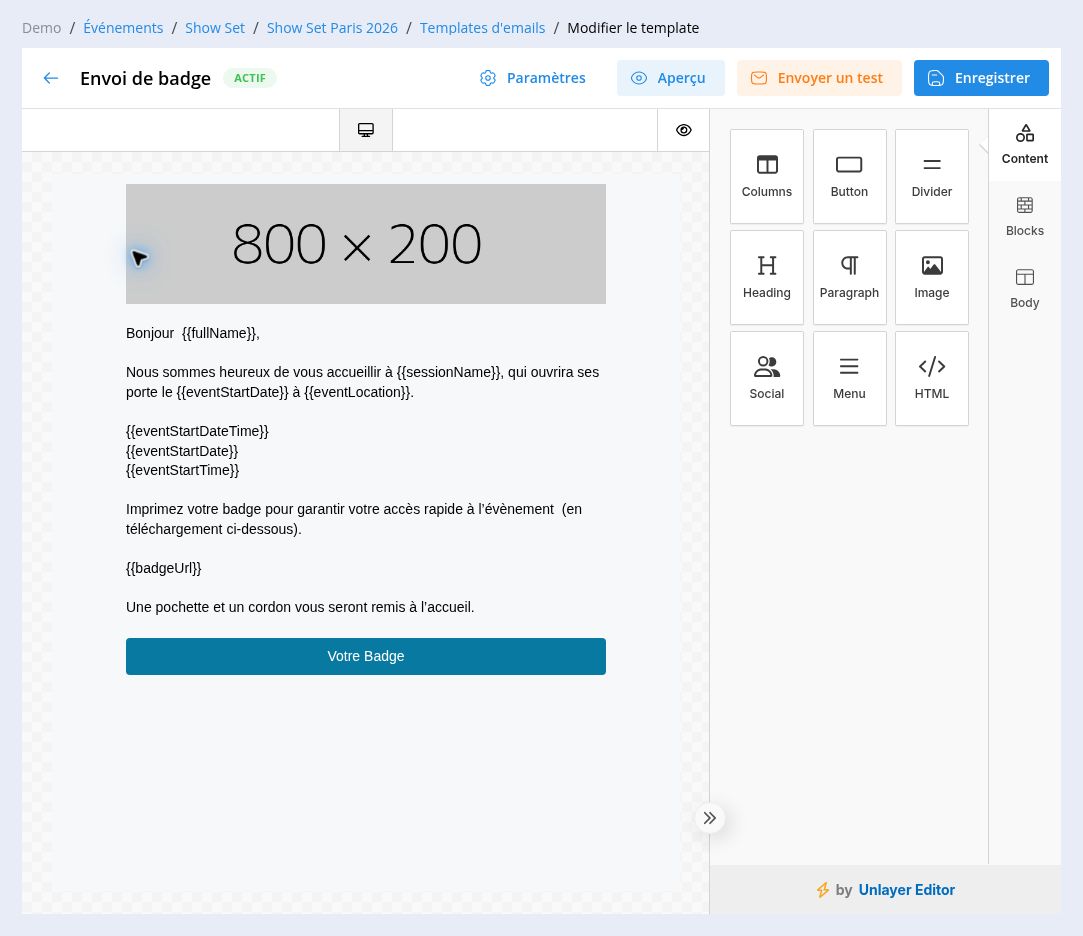Select the Columns content tool
This screenshot has width=1083, height=936.
(767, 177)
